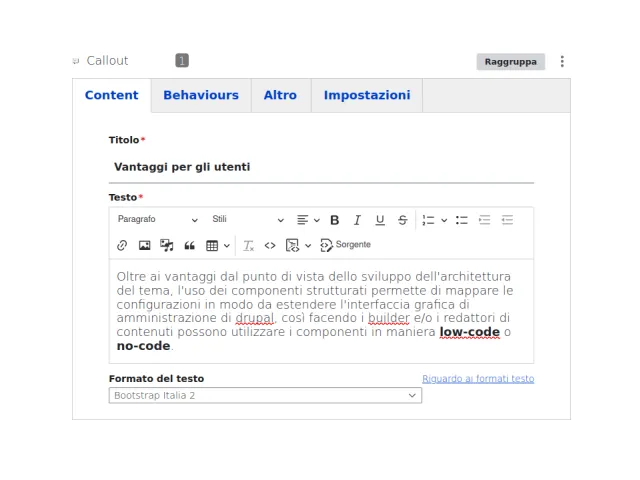The width and height of the screenshot is (640, 480).
Task: Click the underlined word drupal in the text
Action: click(x=255, y=318)
